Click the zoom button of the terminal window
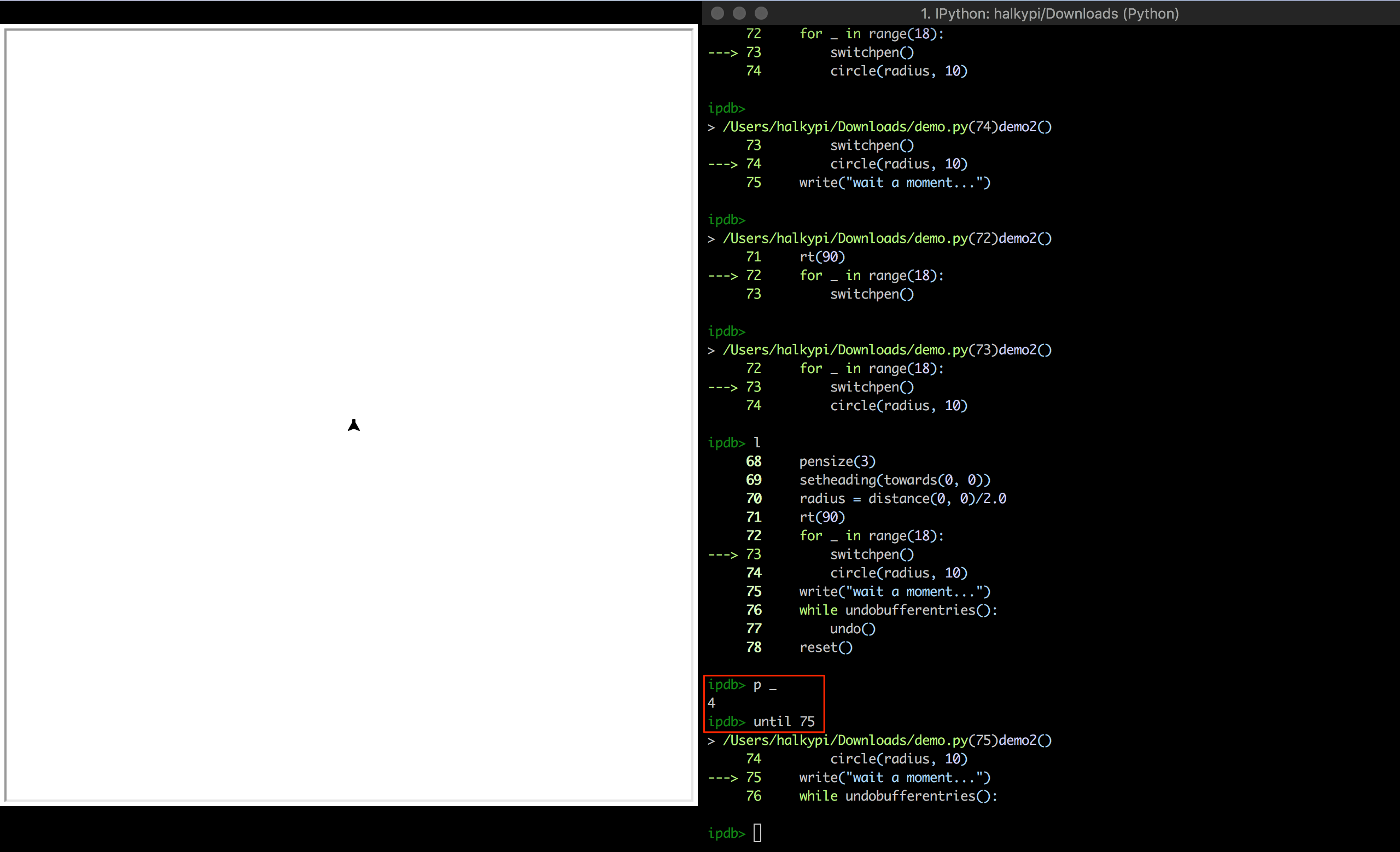 761,13
